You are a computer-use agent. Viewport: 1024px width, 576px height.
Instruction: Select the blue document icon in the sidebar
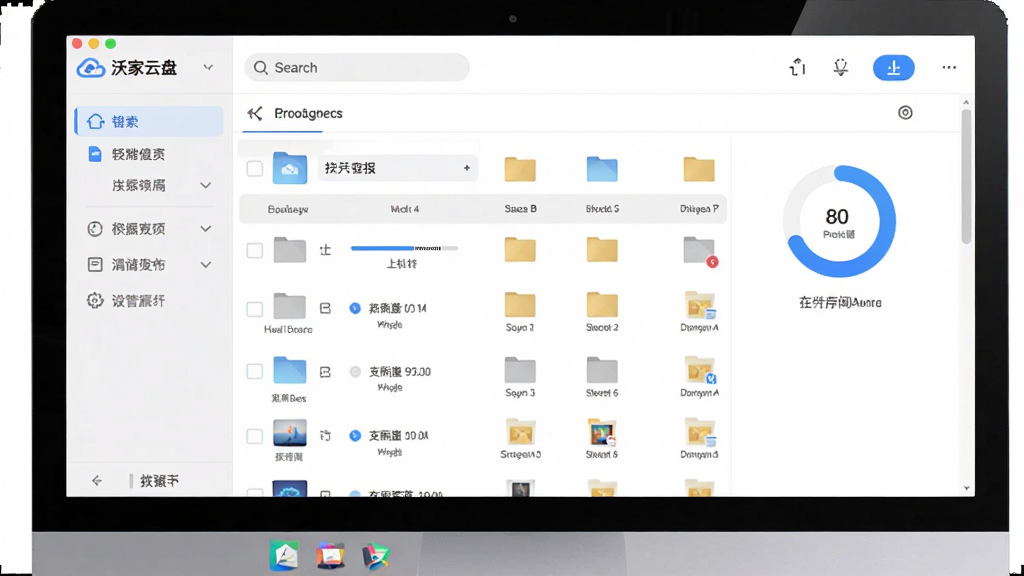[95, 154]
